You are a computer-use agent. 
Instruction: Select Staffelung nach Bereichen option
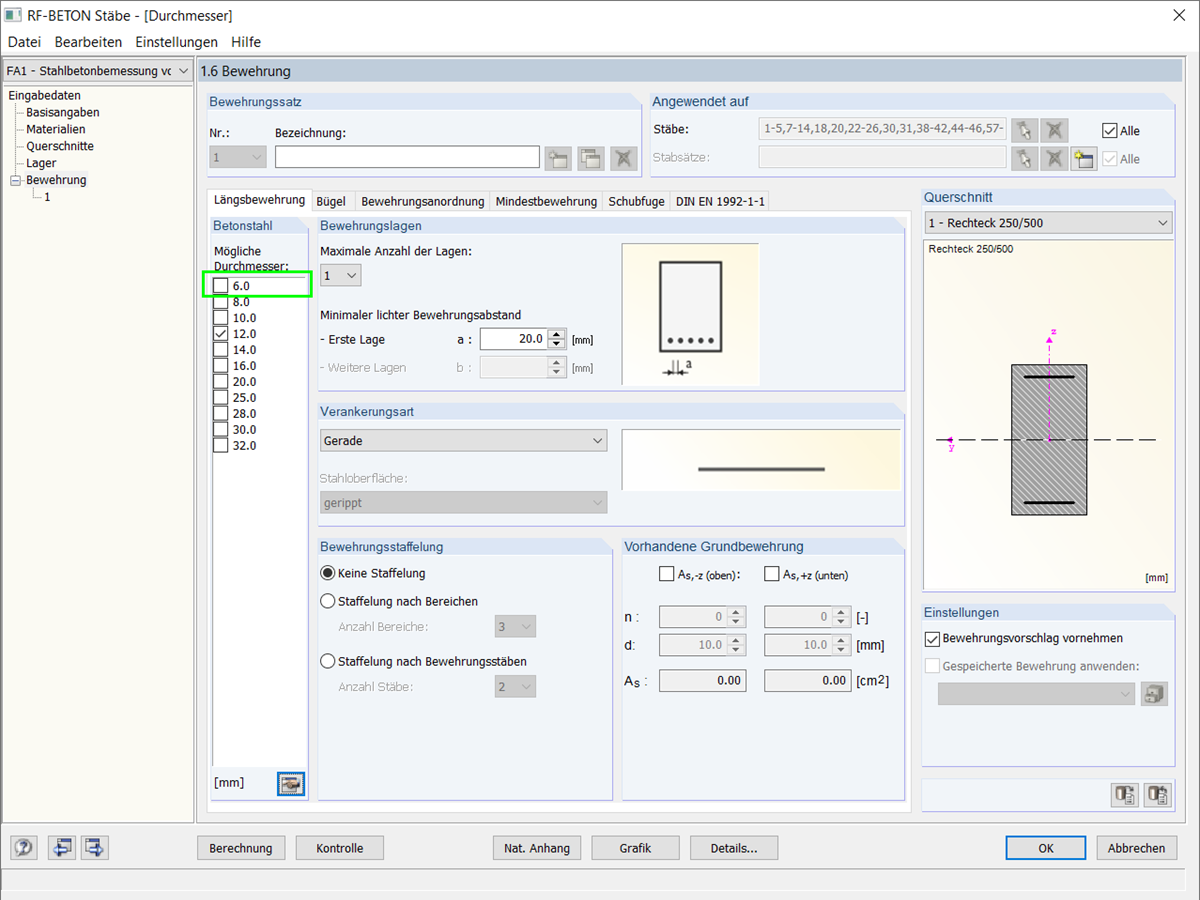pos(327,602)
